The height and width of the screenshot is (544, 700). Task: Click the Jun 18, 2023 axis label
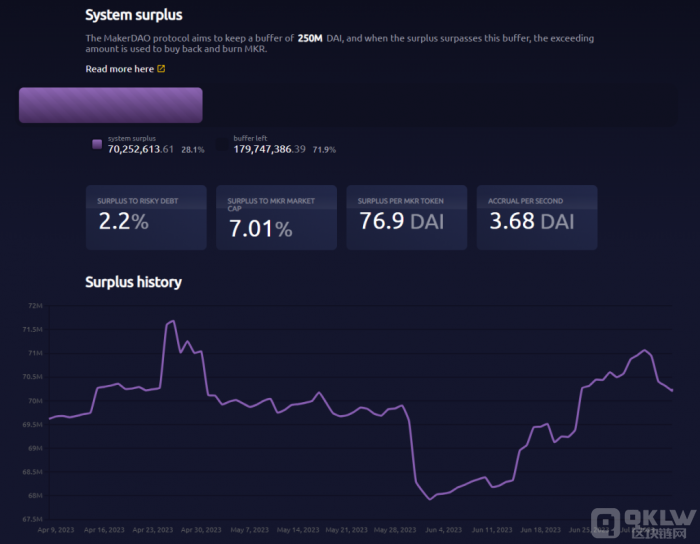pyautogui.click(x=541, y=530)
